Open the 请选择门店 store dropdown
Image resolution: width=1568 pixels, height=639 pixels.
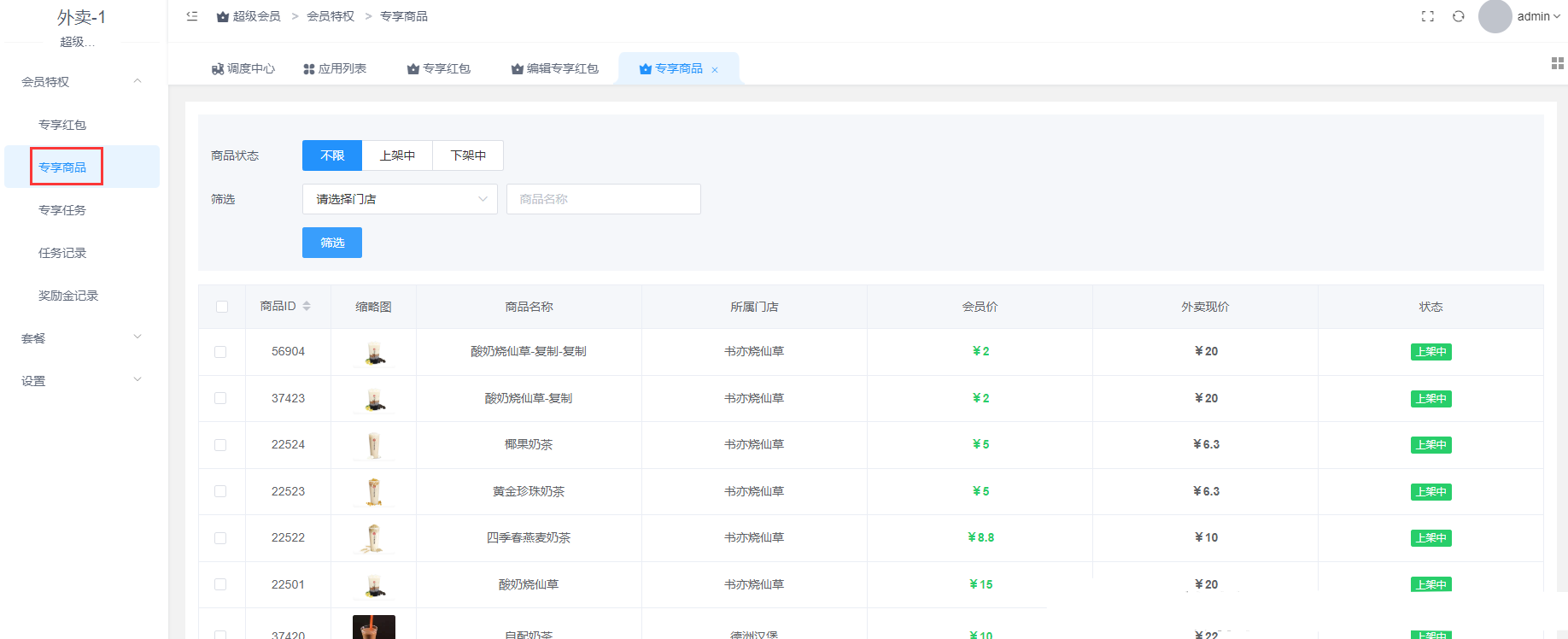[400, 199]
